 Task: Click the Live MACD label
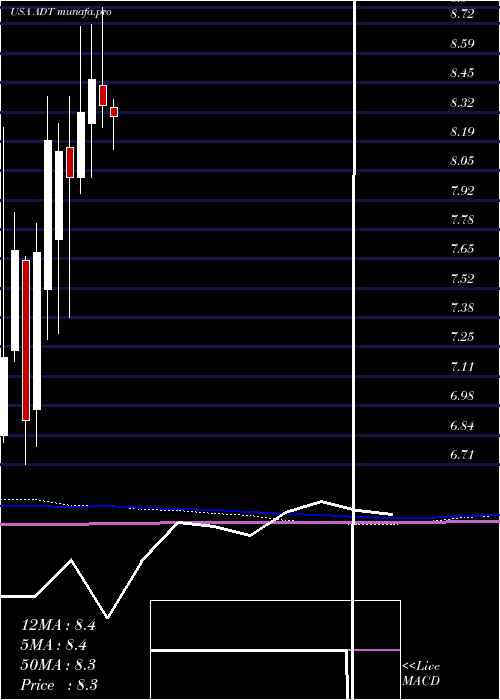tap(421, 674)
